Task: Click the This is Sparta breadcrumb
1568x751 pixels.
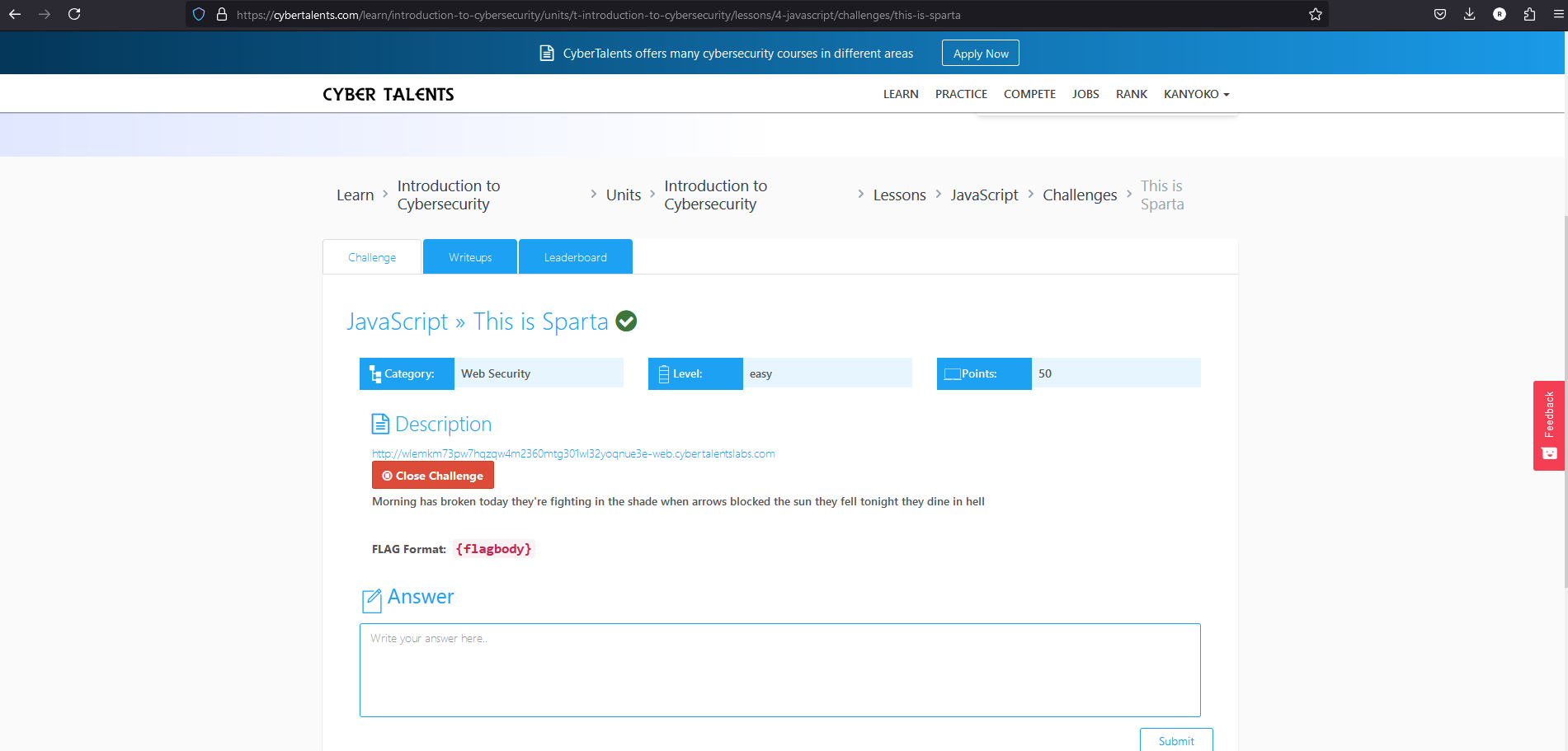Action: tap(1162, 195)
